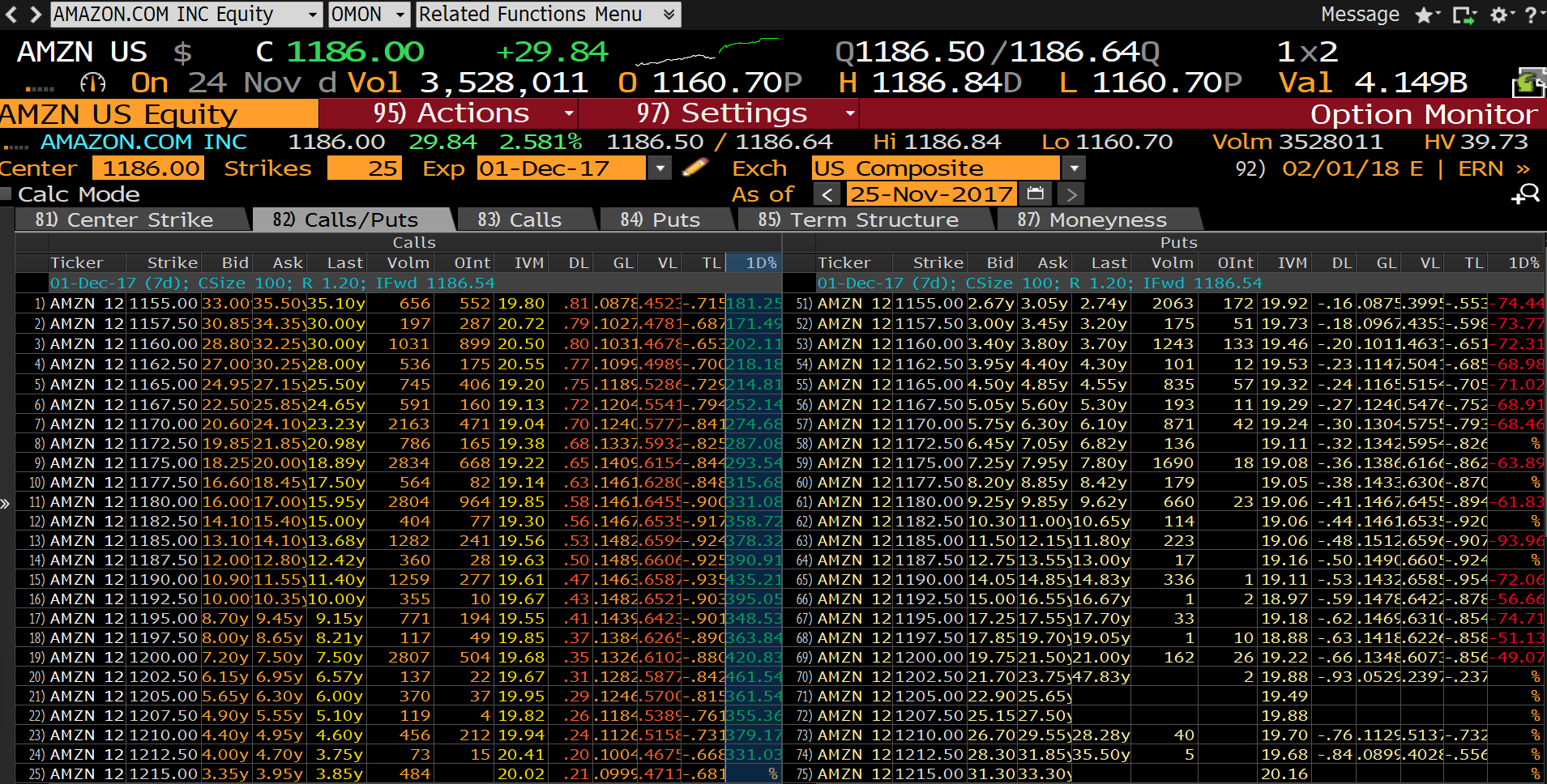The width and height of the screenshot is (1547, 784).
Task: Select put row 69) AMZN 12 1200.00
Action: tap(1165, 658)
